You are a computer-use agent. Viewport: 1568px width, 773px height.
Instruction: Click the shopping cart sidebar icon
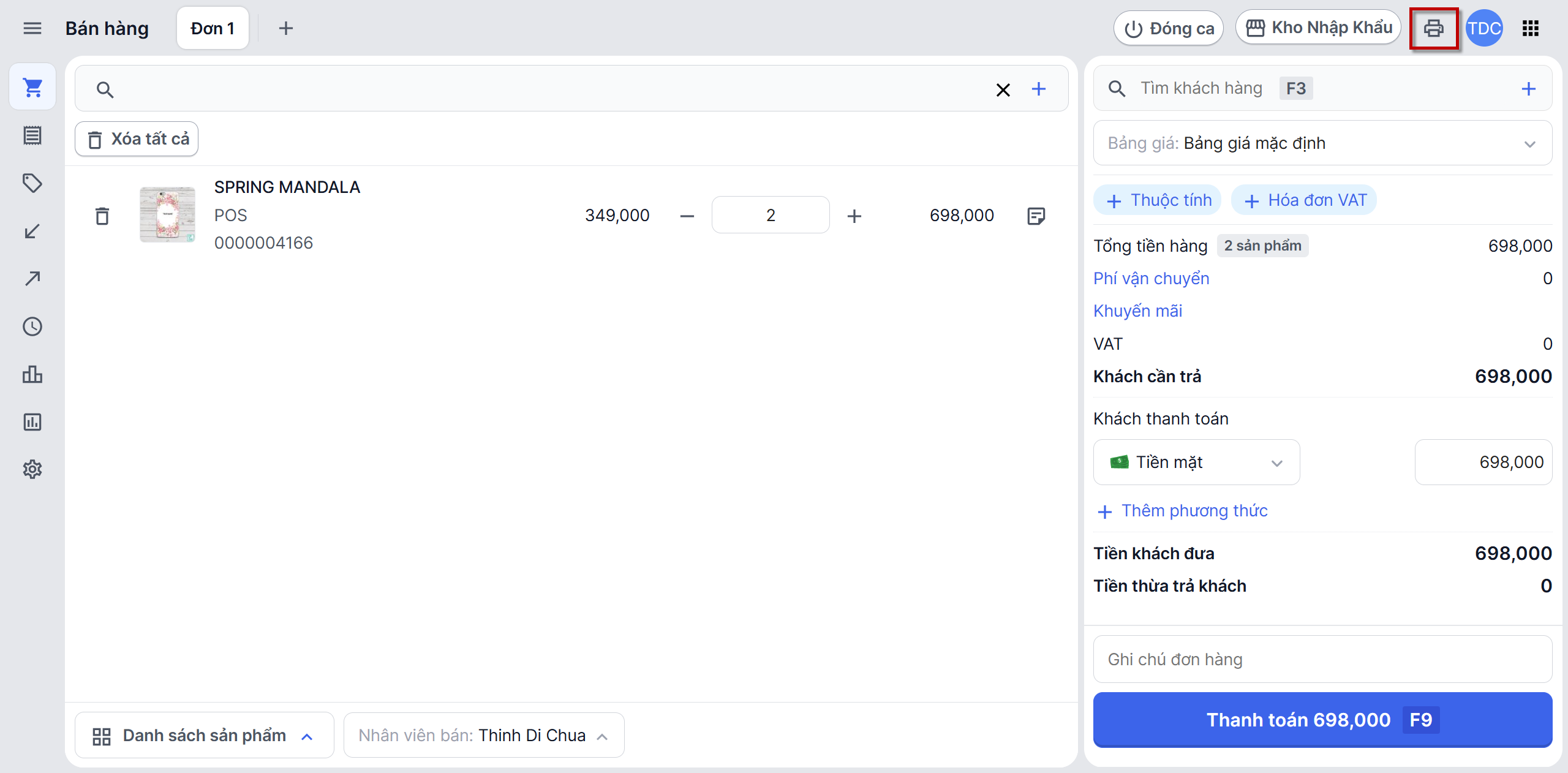[32, 87]
